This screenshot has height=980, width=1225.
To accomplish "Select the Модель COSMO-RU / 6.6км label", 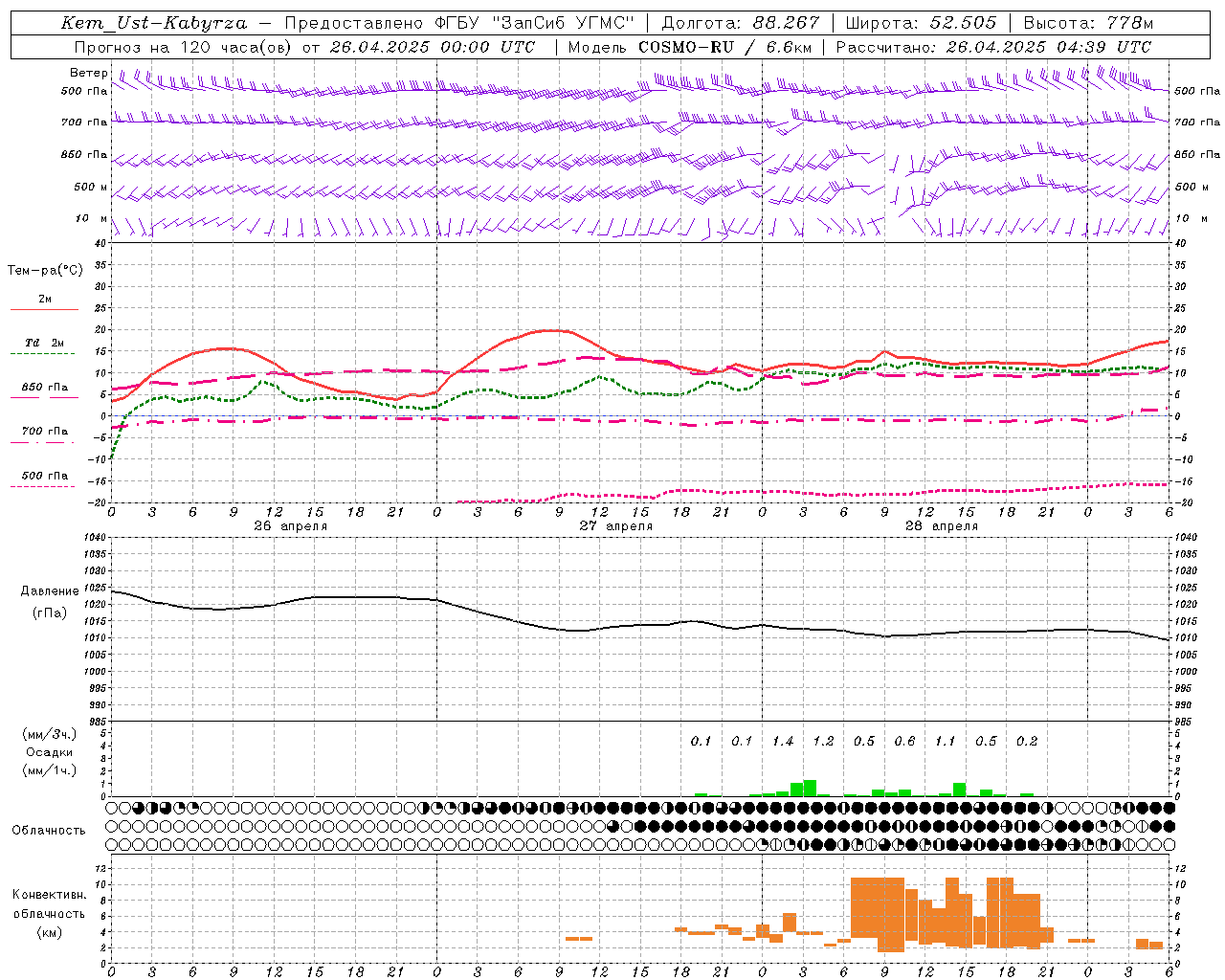I will tap(689, 47).
